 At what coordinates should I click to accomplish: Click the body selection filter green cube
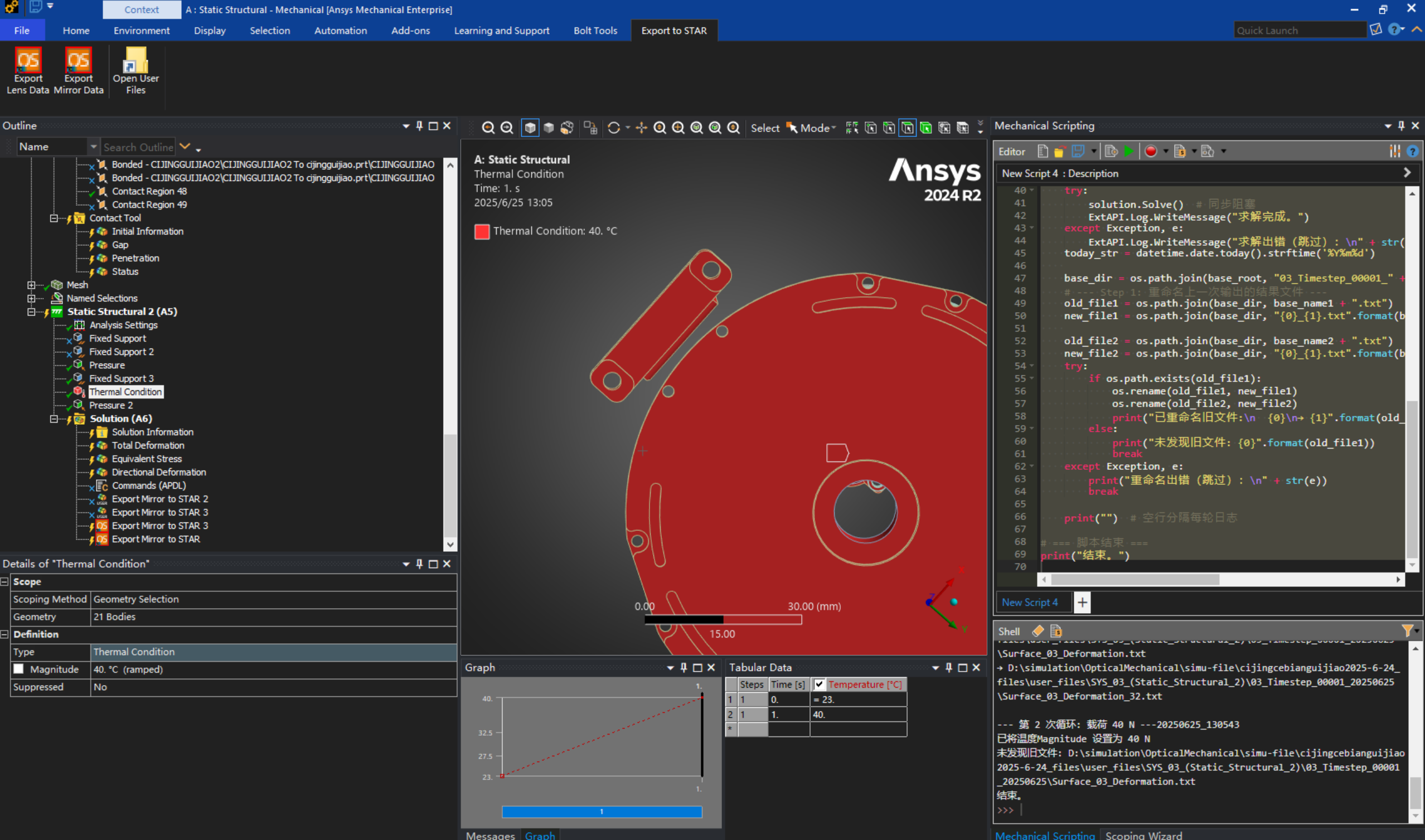(x=926, y=128)
